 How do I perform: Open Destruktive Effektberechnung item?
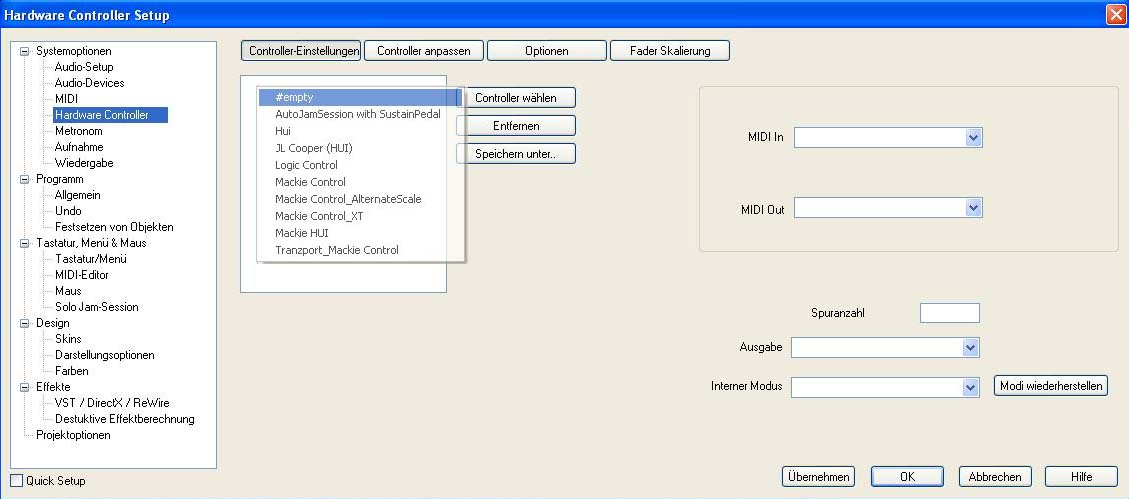click(125, 419)
